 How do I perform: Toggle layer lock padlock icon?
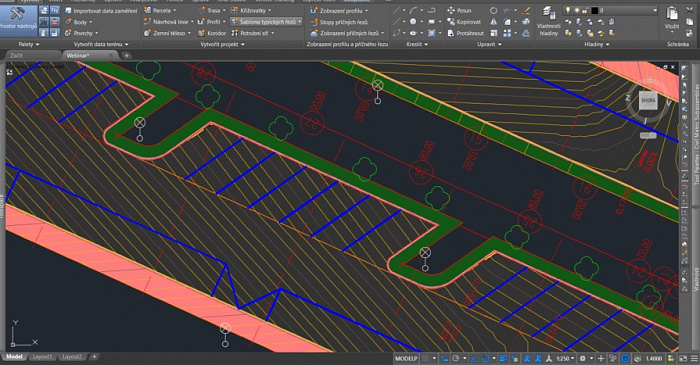click(585, 10)
